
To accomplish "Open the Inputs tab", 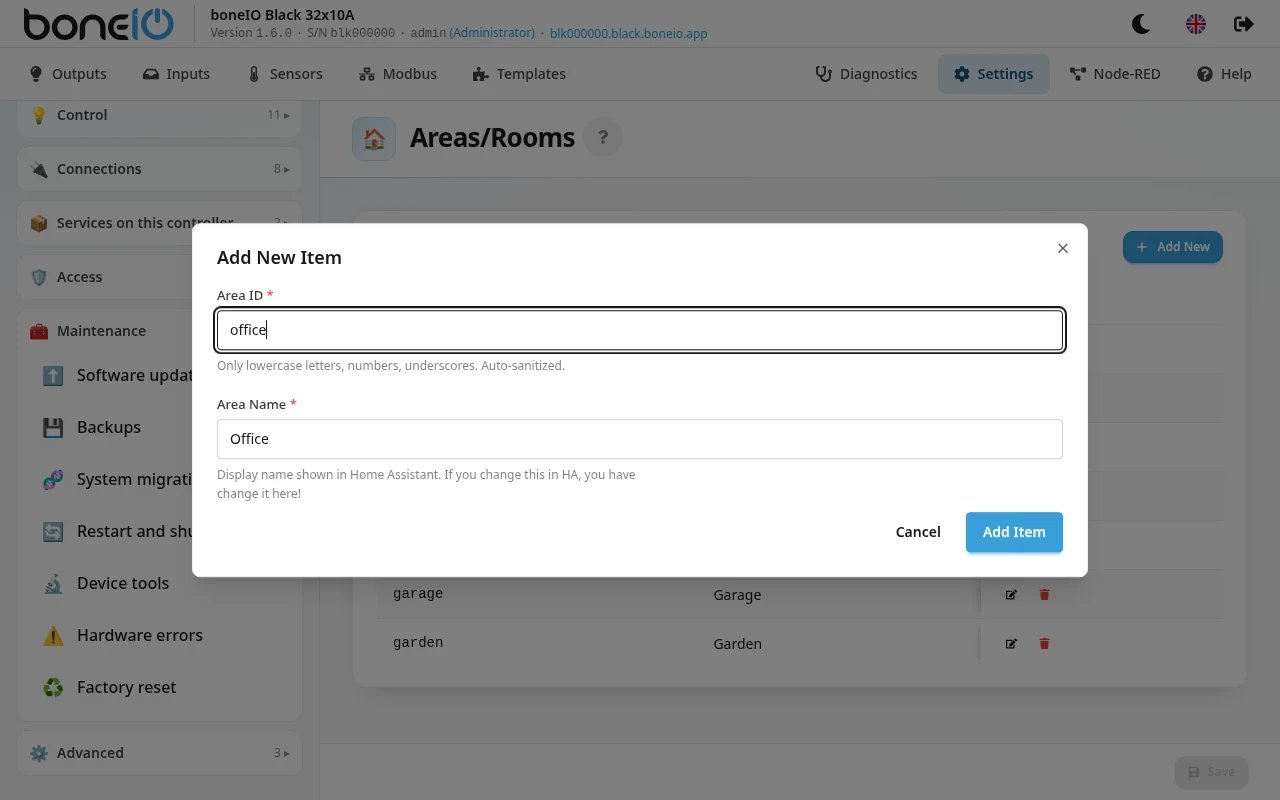I will pos(176,74).
